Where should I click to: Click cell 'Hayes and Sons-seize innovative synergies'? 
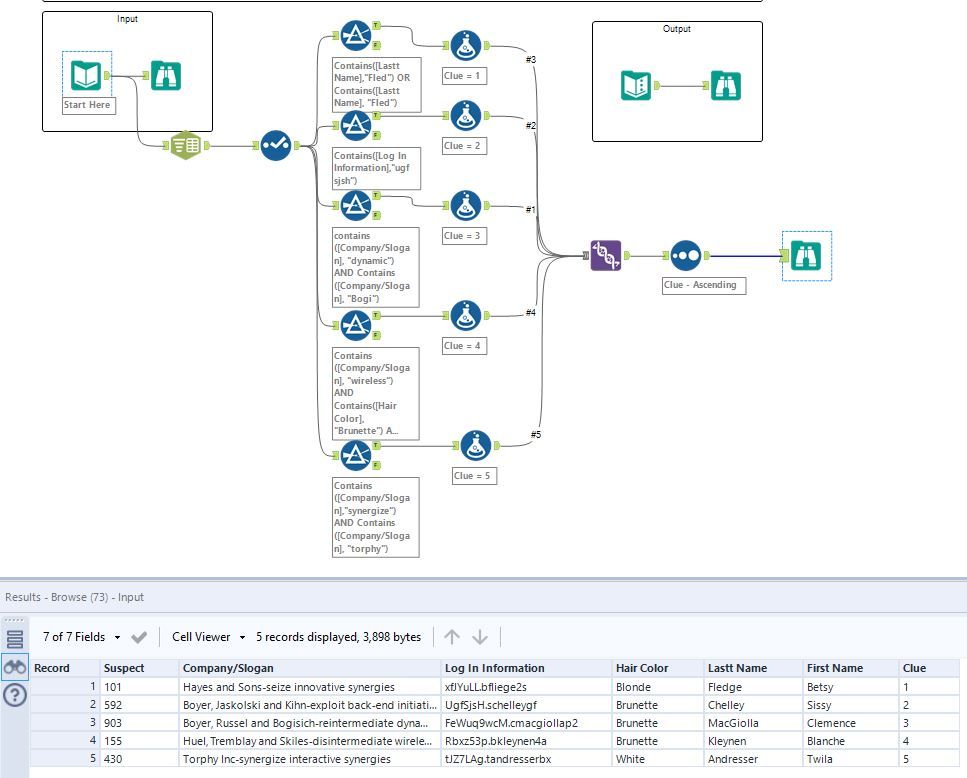(310, 687)
